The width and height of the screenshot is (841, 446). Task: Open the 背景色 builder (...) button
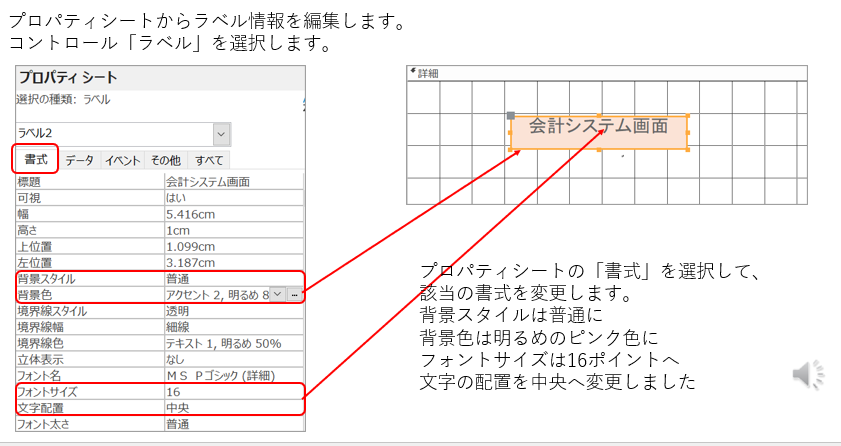(x=294, y=295)
